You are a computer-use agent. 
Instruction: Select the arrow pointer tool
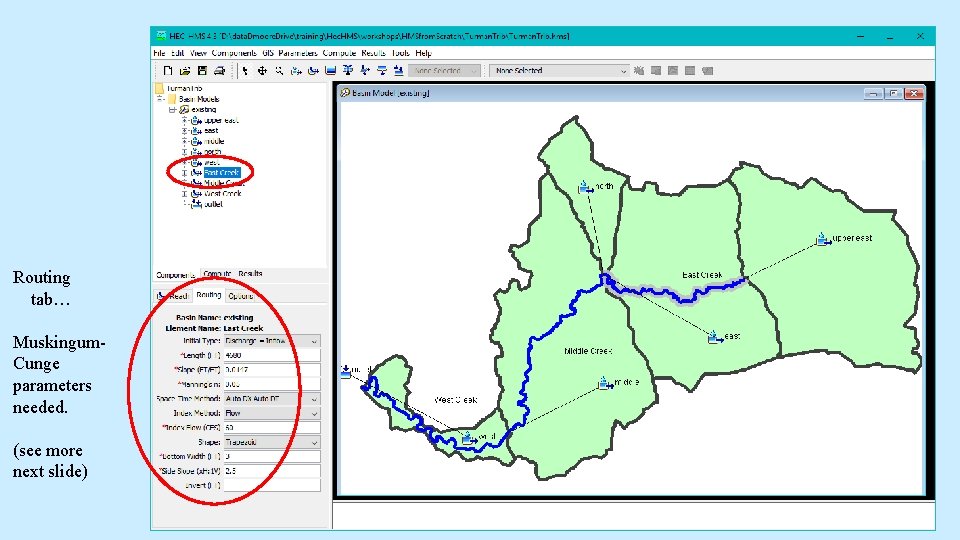click(245, 71)
